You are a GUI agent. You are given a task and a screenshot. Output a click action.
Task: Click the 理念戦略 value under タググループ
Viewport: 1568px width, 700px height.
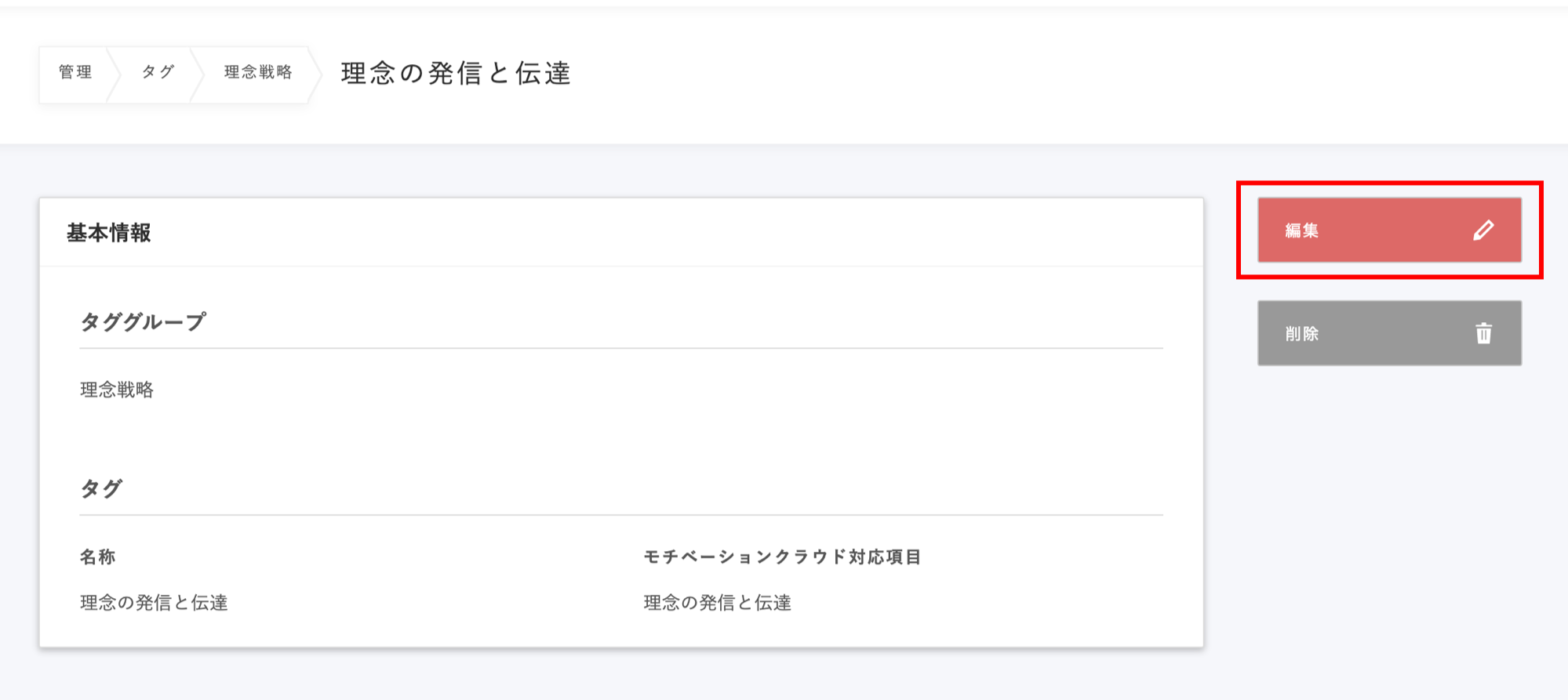(117, 390)
